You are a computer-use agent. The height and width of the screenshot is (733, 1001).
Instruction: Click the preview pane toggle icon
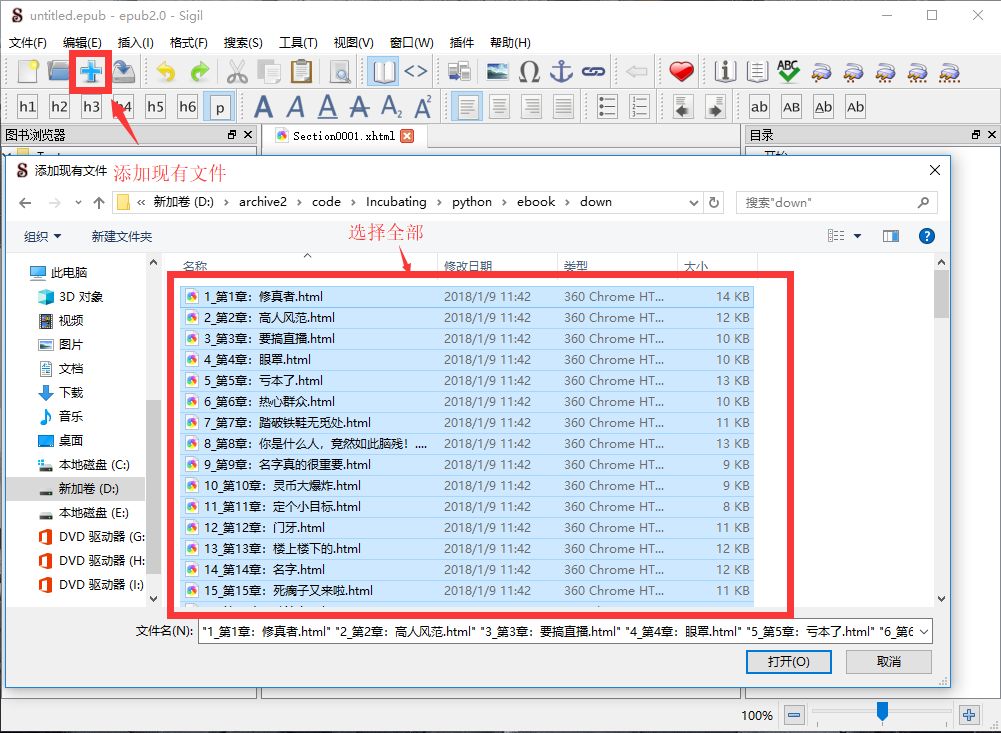pyautogui.click(x=891, y=236)
